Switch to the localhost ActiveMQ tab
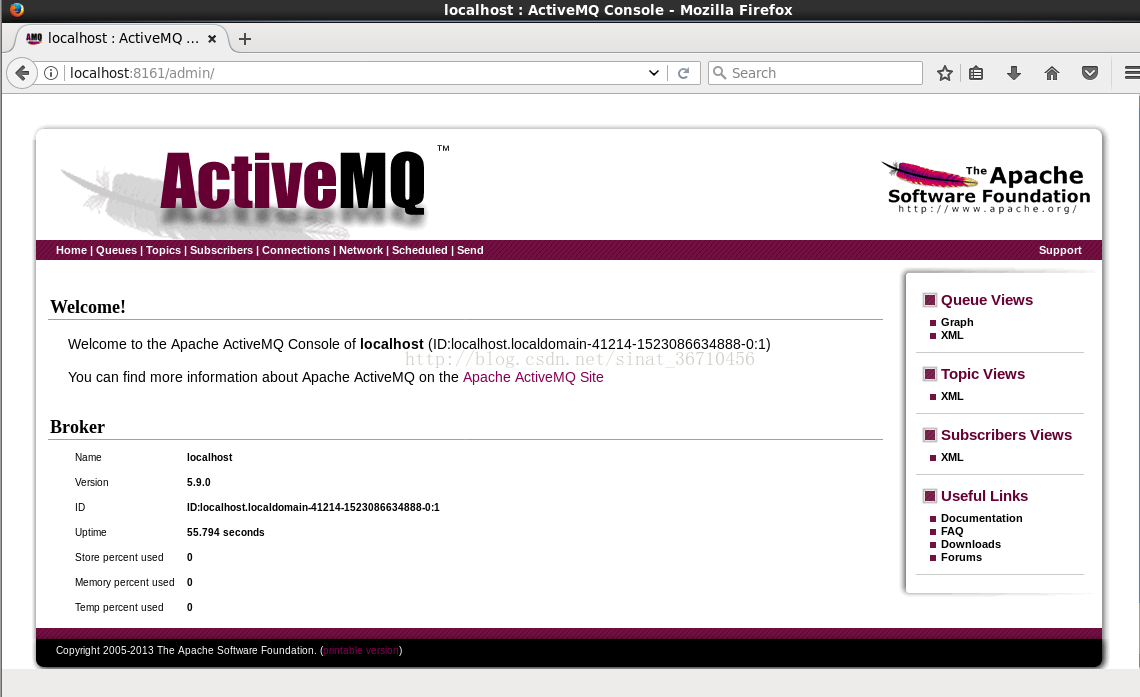Image resolution: width=1140 pixels, height=697 pixels. click(120, 38)
